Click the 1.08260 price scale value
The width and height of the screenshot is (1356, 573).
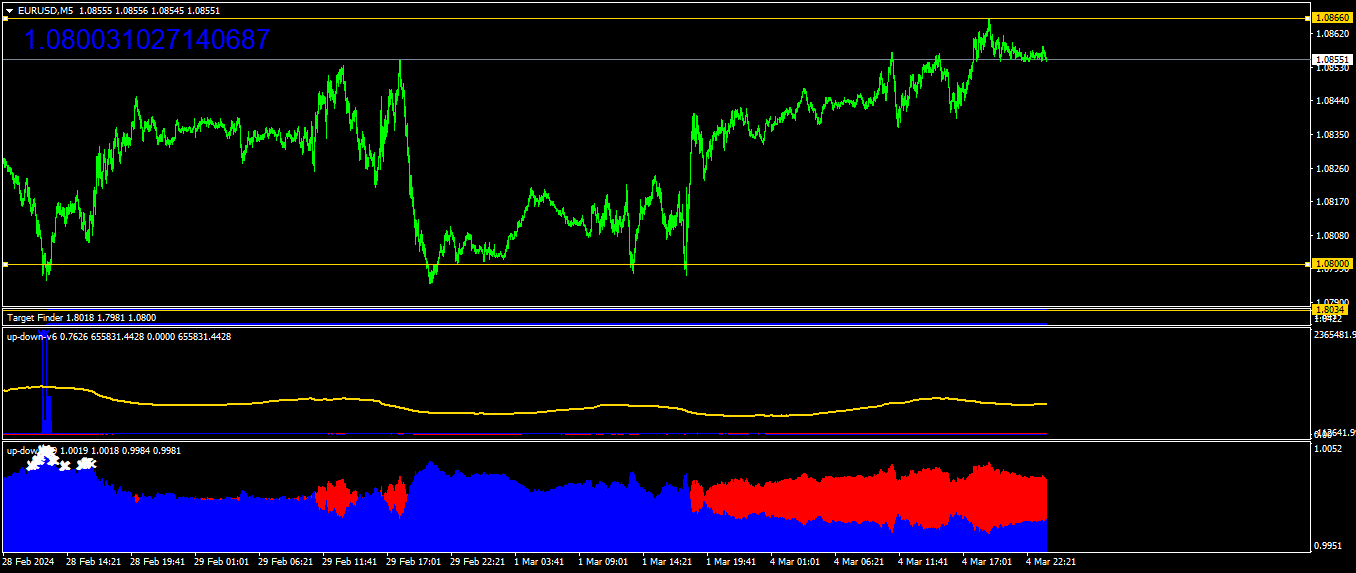tap(1334, 169)
